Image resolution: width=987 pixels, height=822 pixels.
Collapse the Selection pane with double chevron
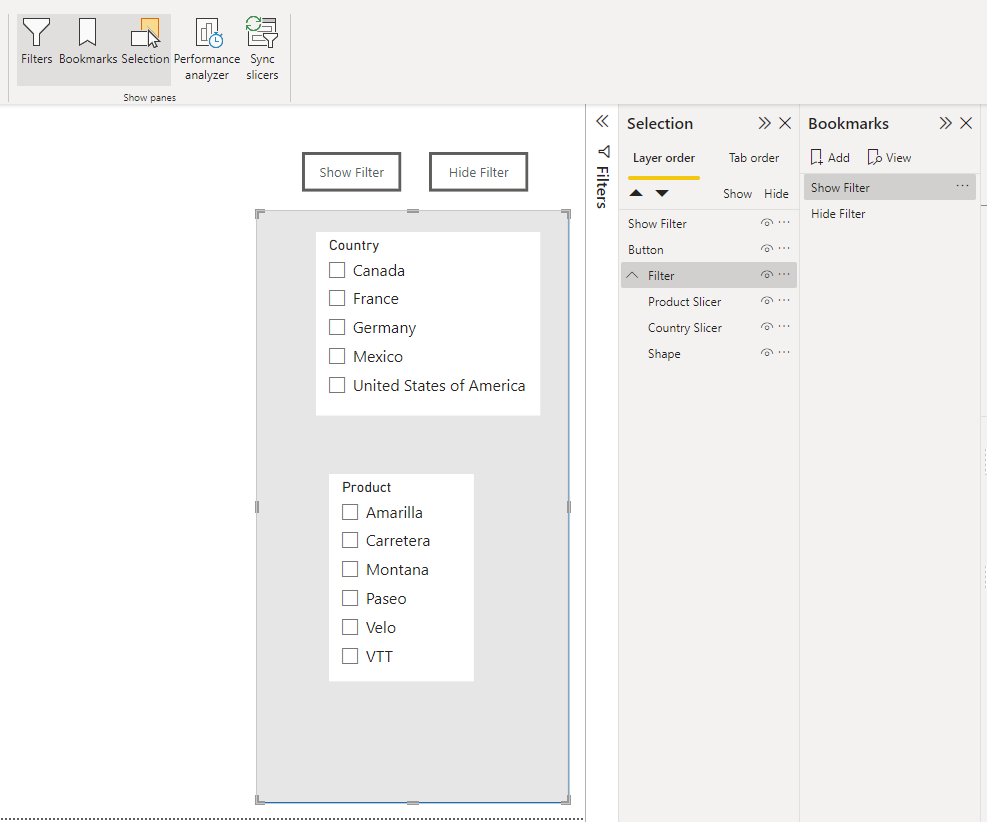pyautogui.click(x=764, y=123)
